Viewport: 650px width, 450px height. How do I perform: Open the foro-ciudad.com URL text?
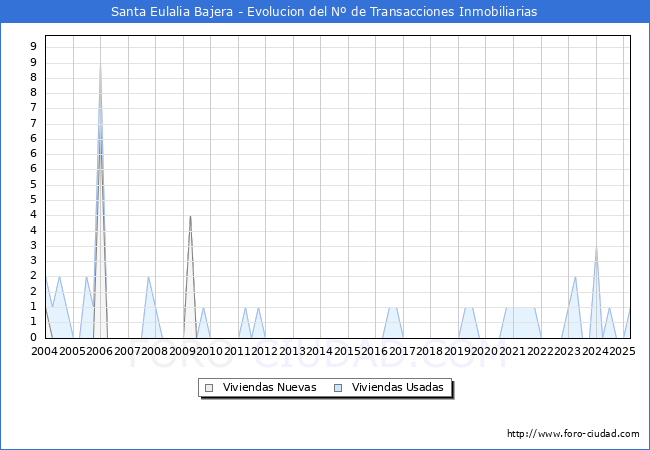[x=573, y=433]
